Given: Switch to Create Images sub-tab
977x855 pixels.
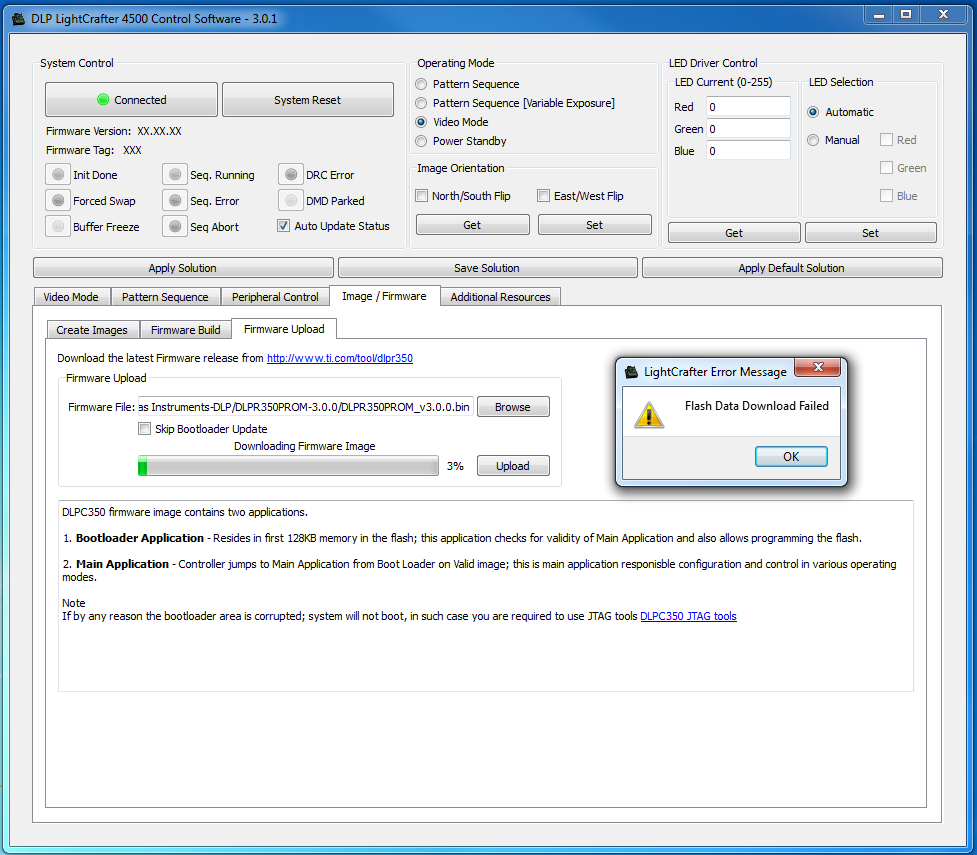Looking at the screenshot, I should coord(92,330).
